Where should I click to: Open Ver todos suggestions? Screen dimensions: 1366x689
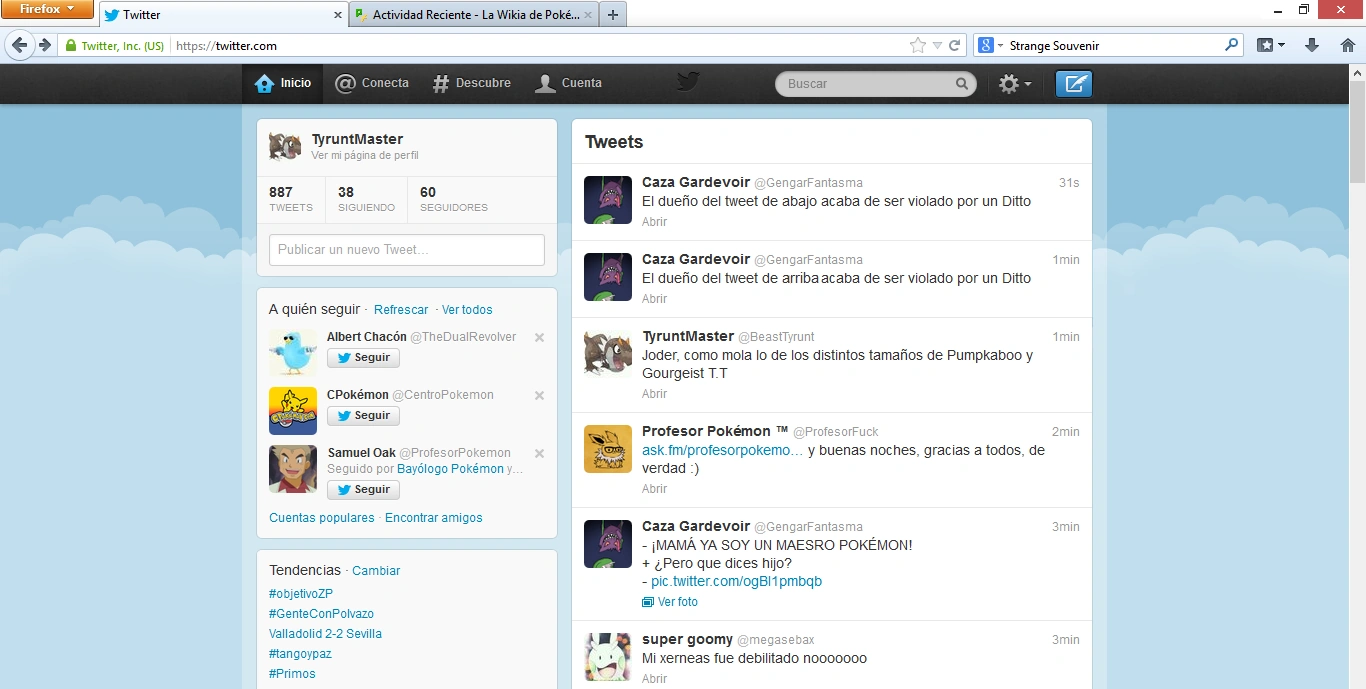(467, 310)
